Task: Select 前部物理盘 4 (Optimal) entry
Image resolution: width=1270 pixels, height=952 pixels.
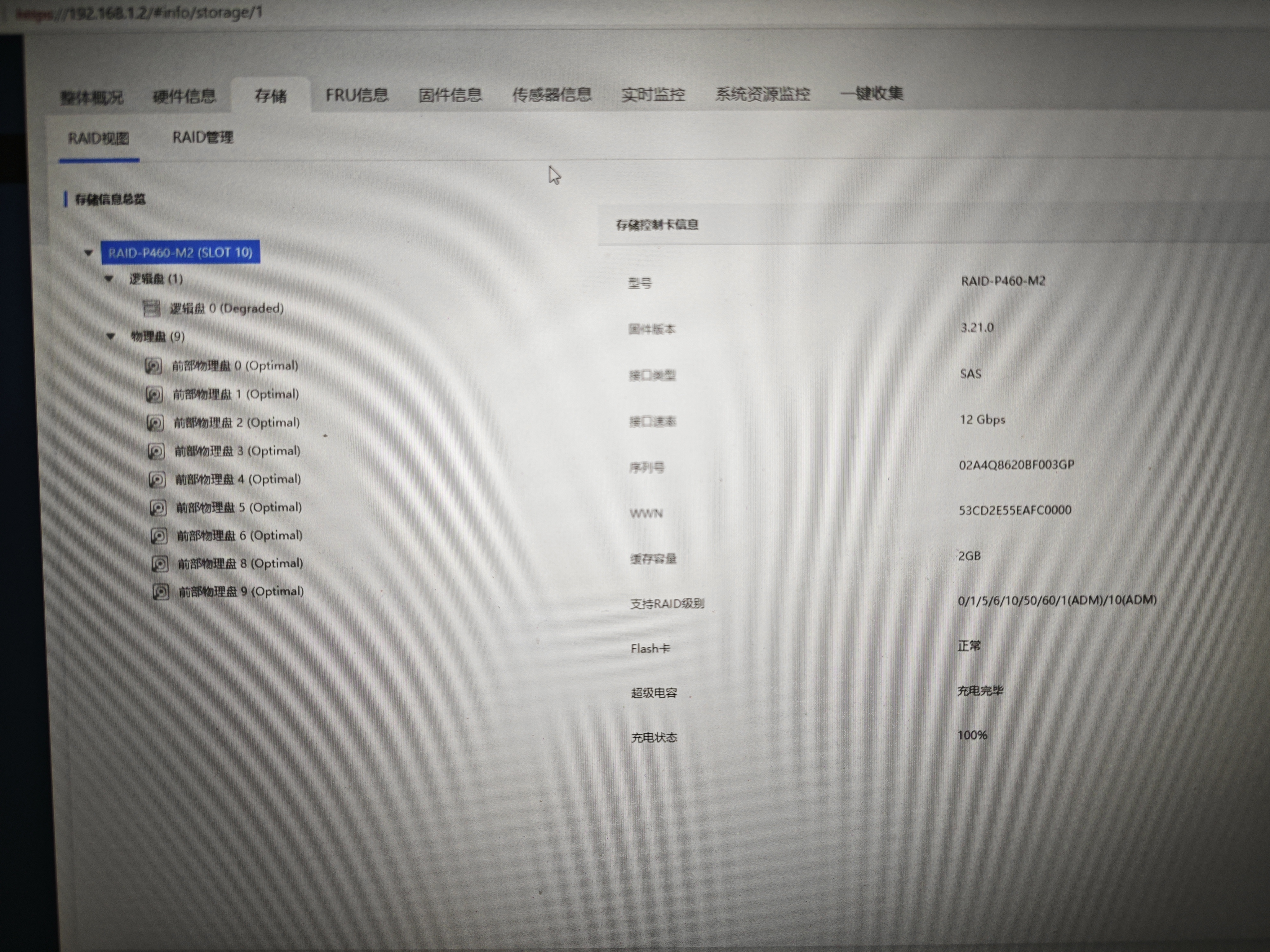Action: tap(238, 479)
